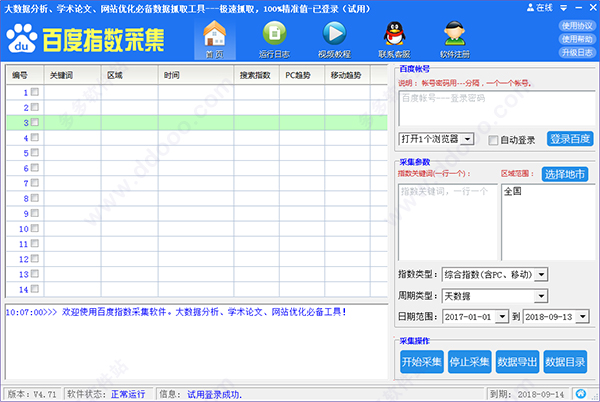Click the 升级日志 upgrade log item
This screenshot has width=600, height=402.
coord(576,51)
